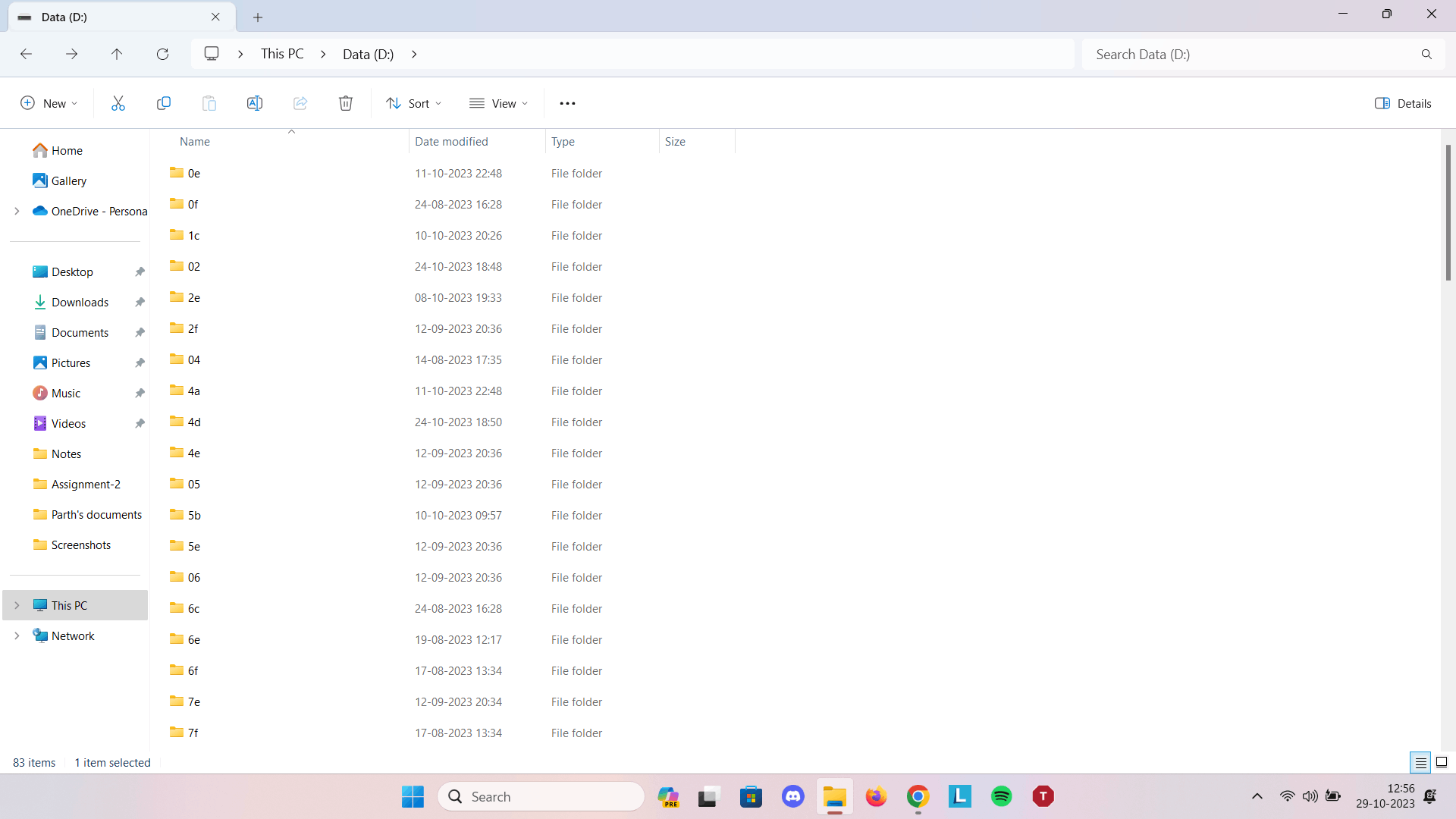Click the Cut scissors icon
The image size is (1456, 819).
(118, 103)
